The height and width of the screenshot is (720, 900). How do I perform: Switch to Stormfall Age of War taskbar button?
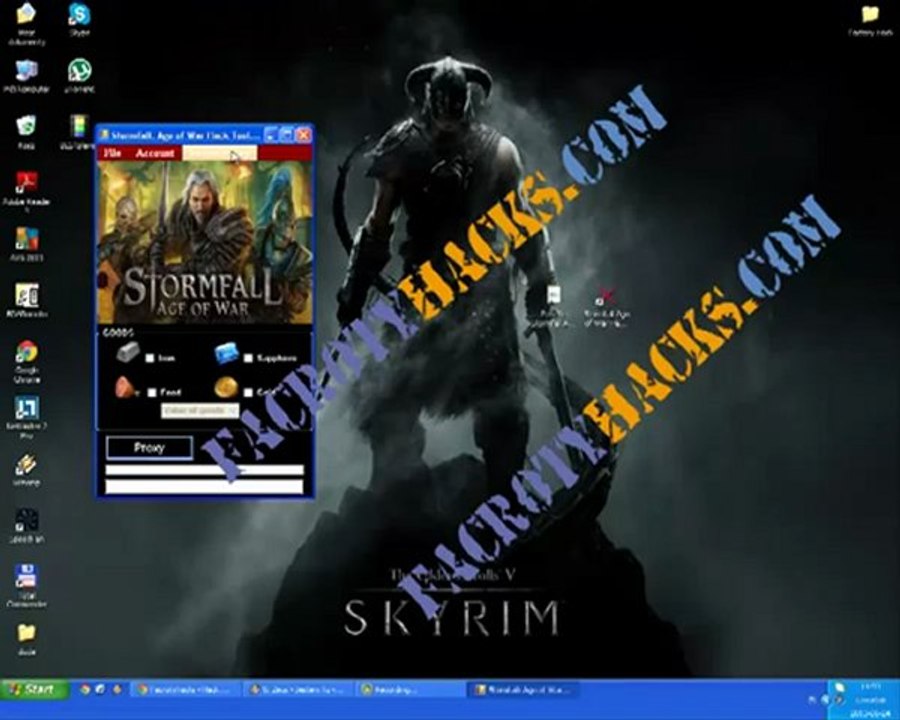point(523,690)
